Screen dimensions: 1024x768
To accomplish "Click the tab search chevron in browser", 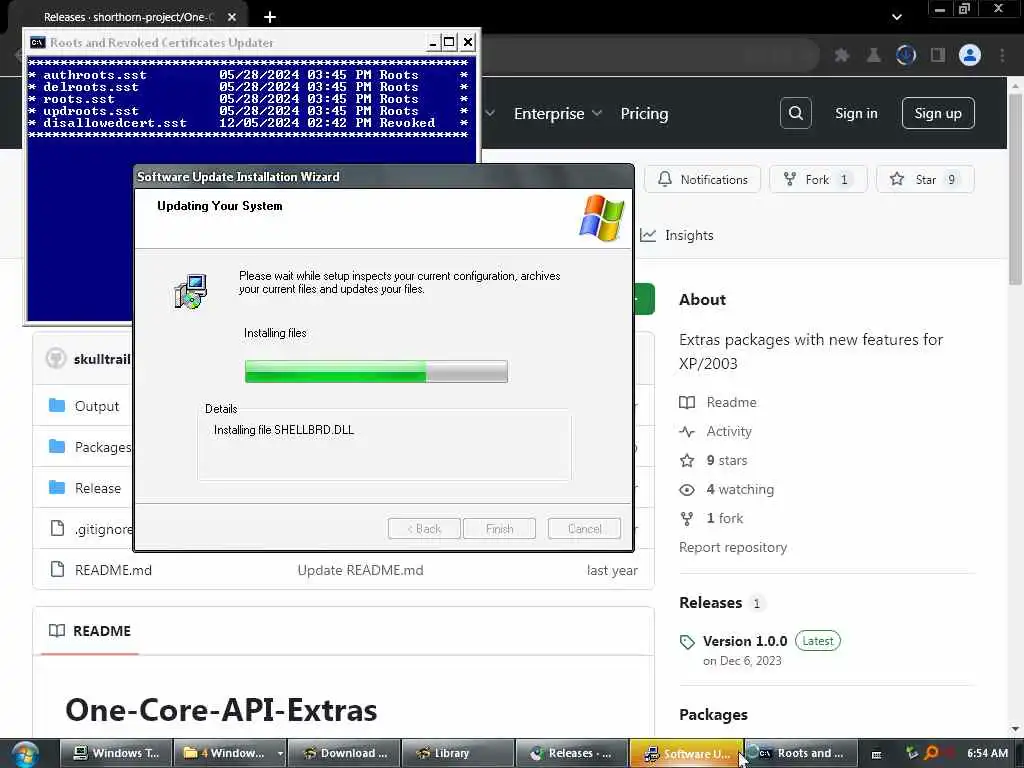I will (x=897, y=17).
